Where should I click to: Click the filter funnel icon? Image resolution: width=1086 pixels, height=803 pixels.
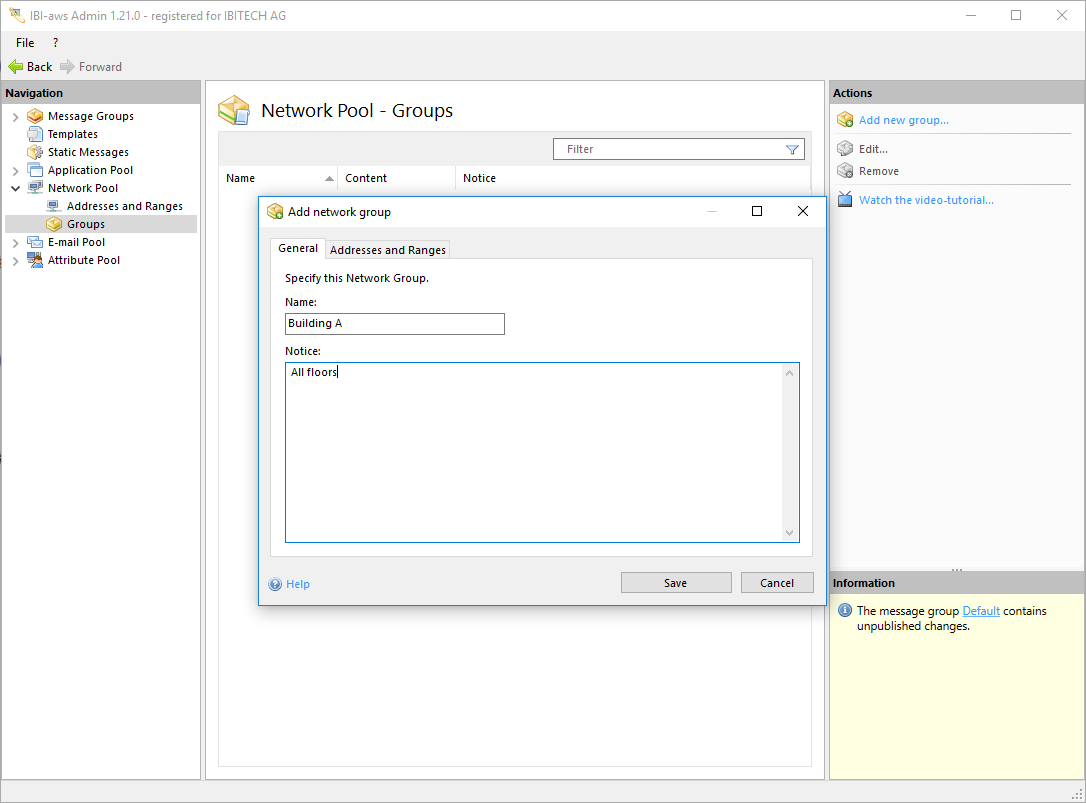click(792, 149)
